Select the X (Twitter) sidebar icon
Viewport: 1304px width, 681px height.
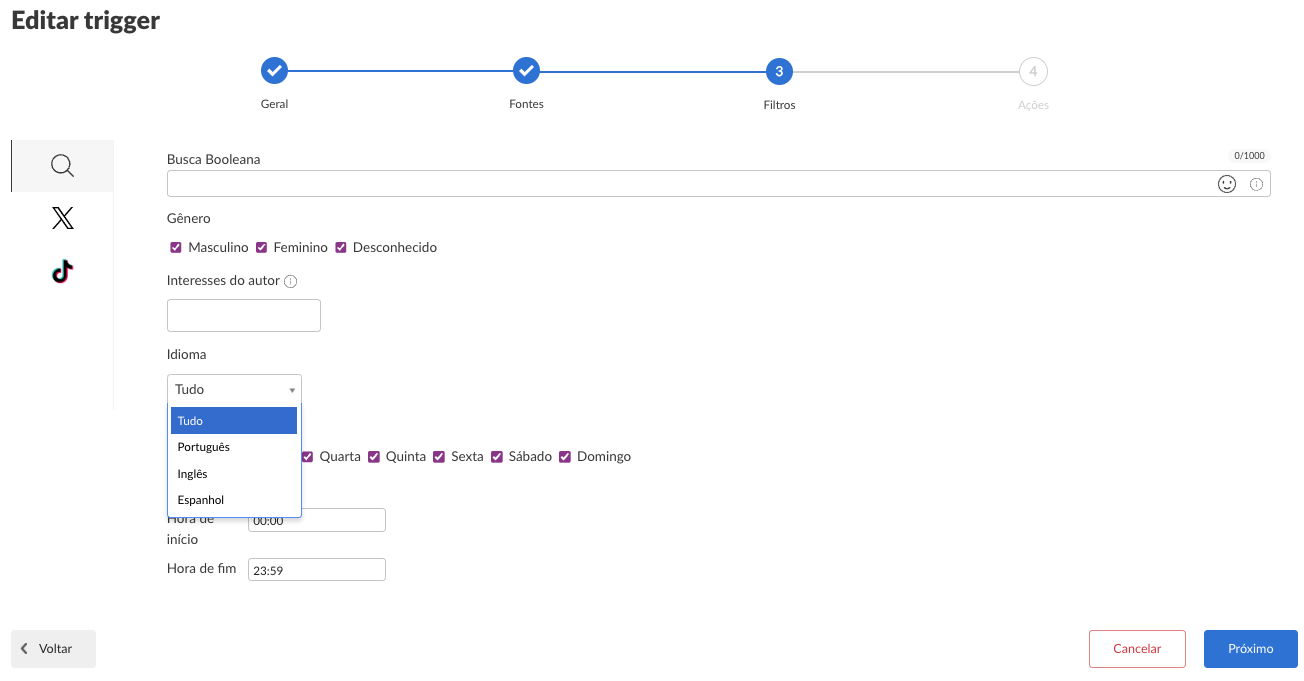(x=62, y=218)
